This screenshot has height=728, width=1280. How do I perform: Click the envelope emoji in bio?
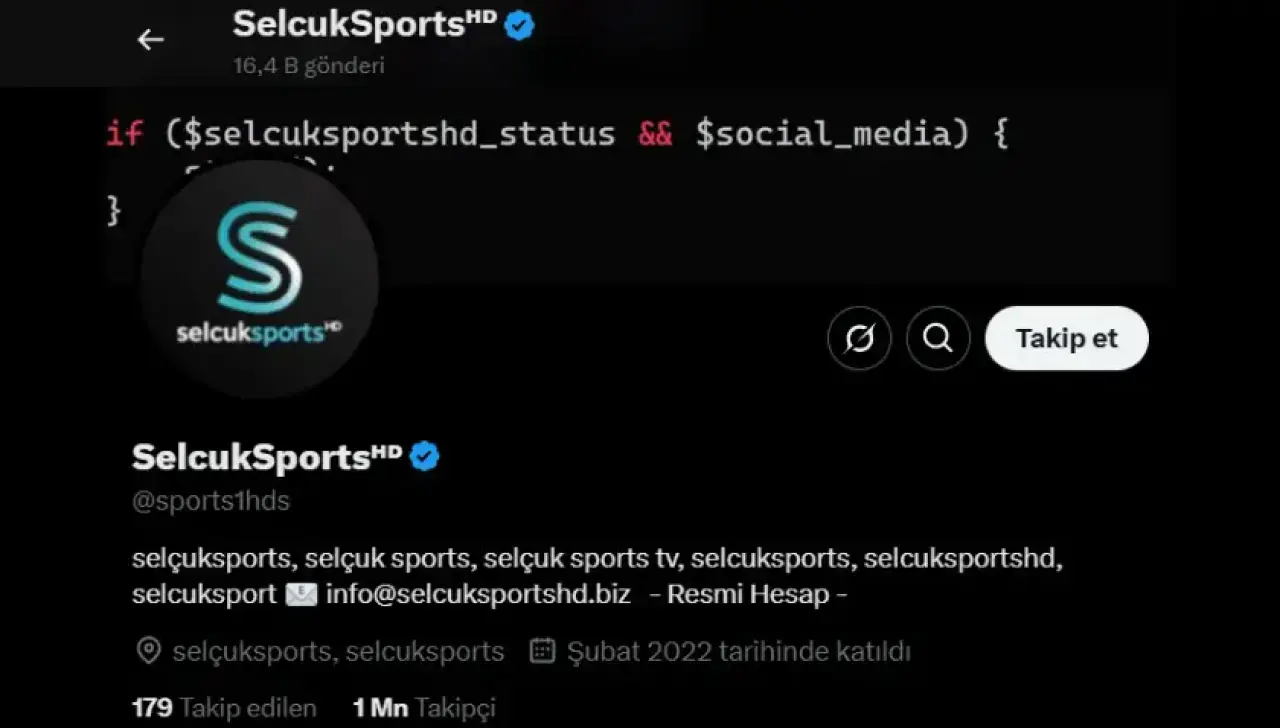click(x=301, y=595)
